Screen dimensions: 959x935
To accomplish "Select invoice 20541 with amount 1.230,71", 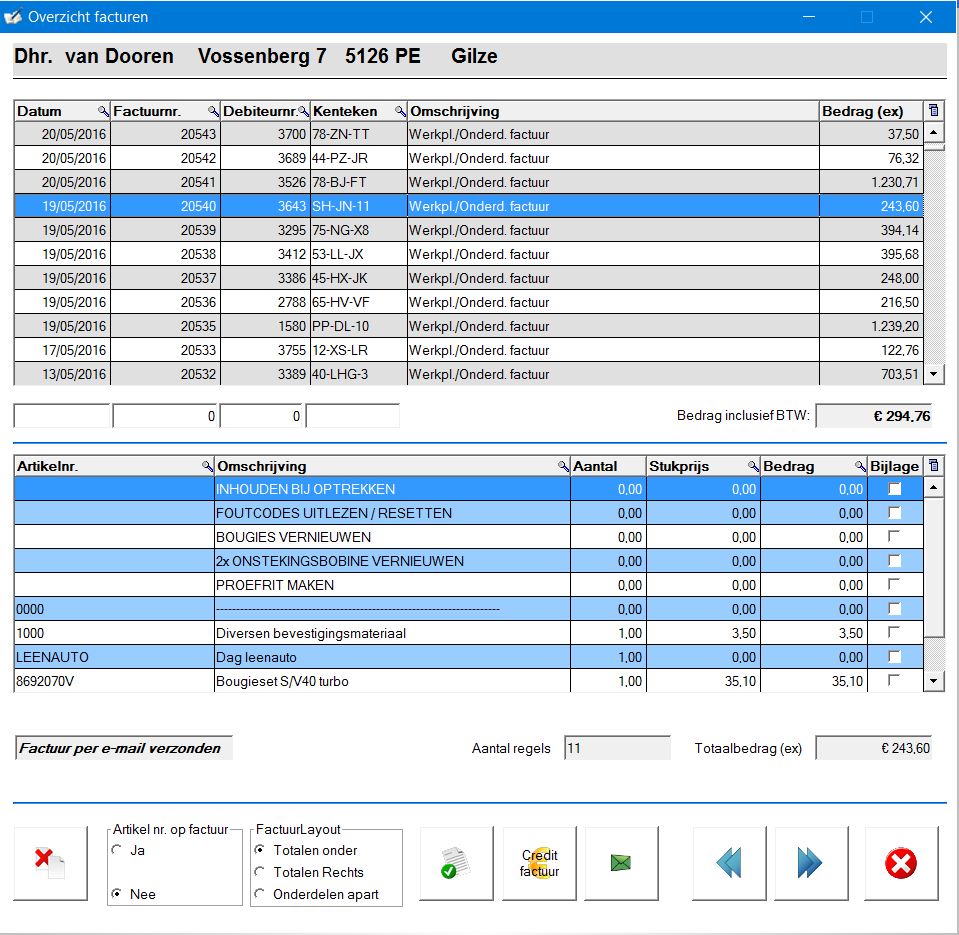I will (x=468, y=182).
